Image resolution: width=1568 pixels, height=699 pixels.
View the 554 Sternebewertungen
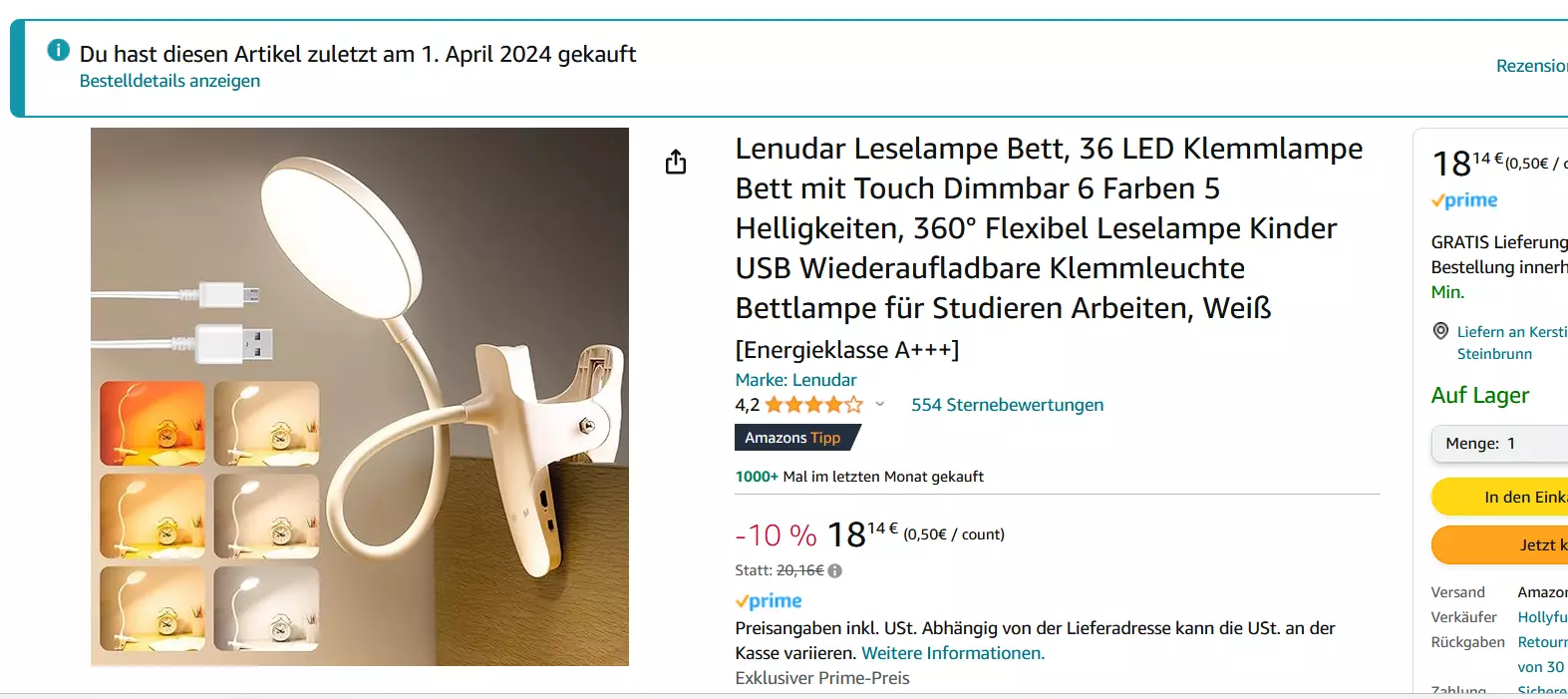tap(1007, 405)
